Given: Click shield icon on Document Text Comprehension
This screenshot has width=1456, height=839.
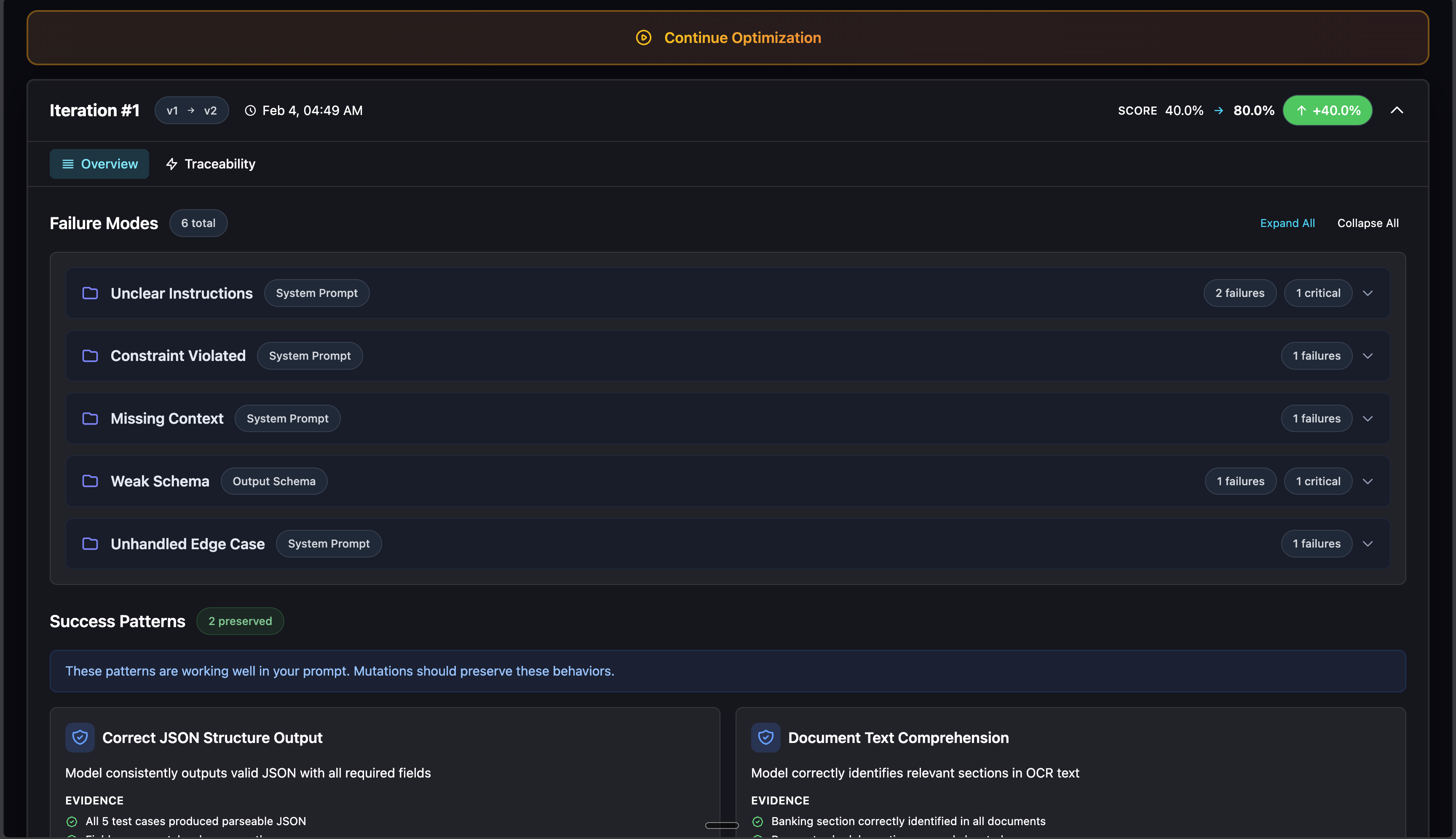Looking at the screenshot, I should 765,737.
